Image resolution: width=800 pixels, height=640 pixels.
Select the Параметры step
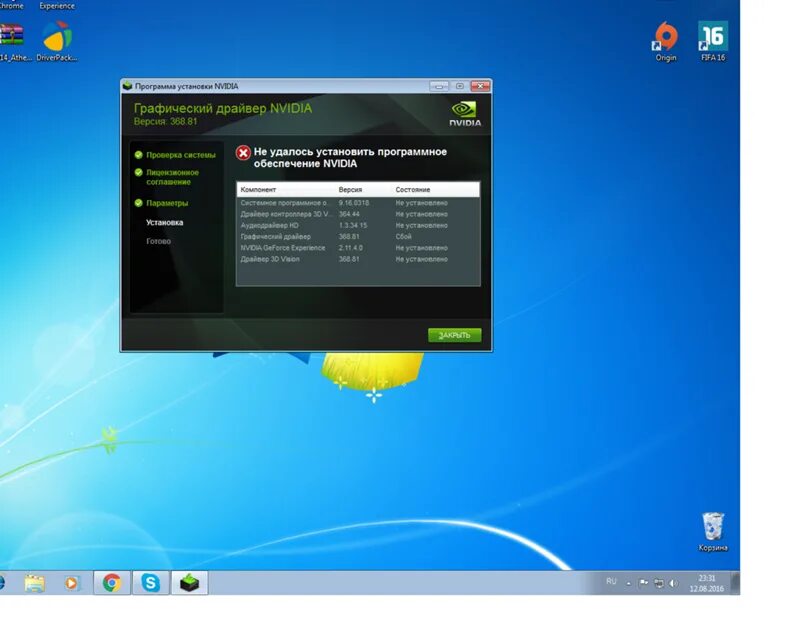coord(167,203)
